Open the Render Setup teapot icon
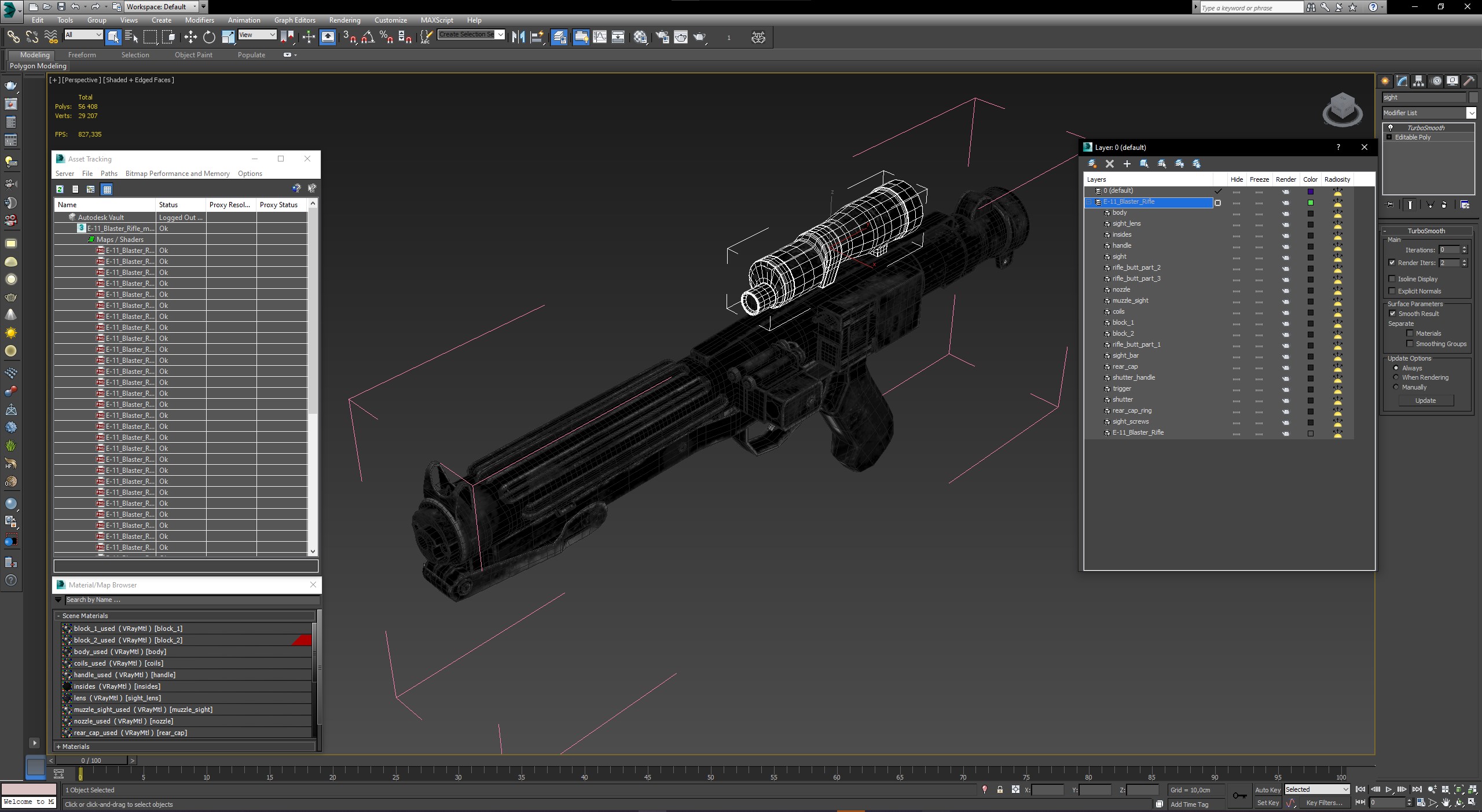This screenshot has height=812, width=1482. click(662, 37)
